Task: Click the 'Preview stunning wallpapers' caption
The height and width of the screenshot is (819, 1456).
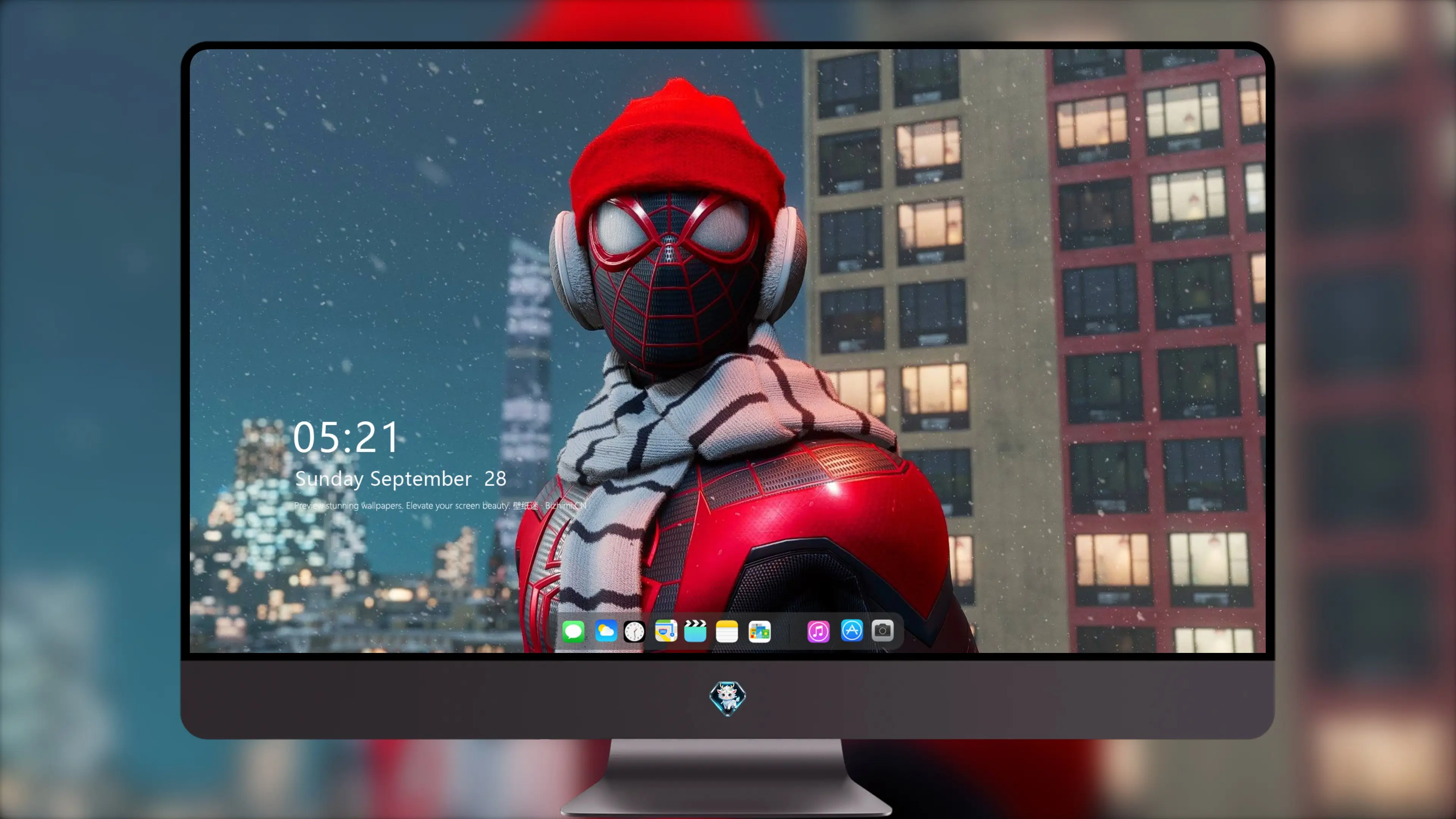Action: point(441,505)
